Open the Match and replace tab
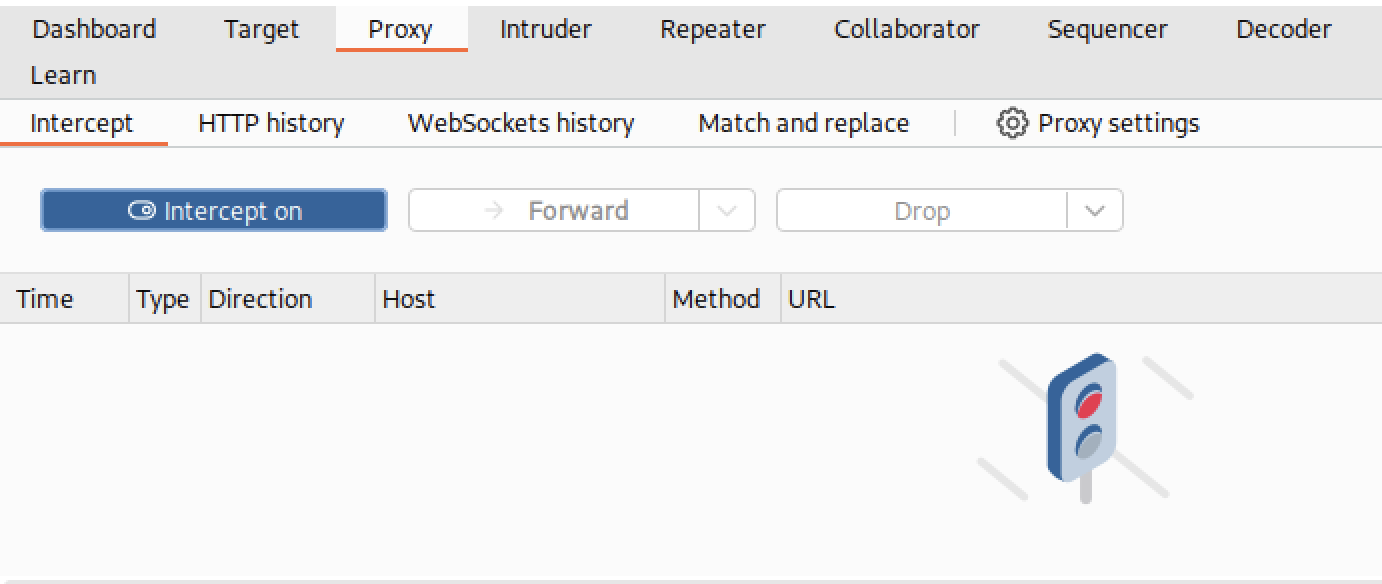Image resolution: width=1382 pixels, height=584 pixels. point(804,124)
